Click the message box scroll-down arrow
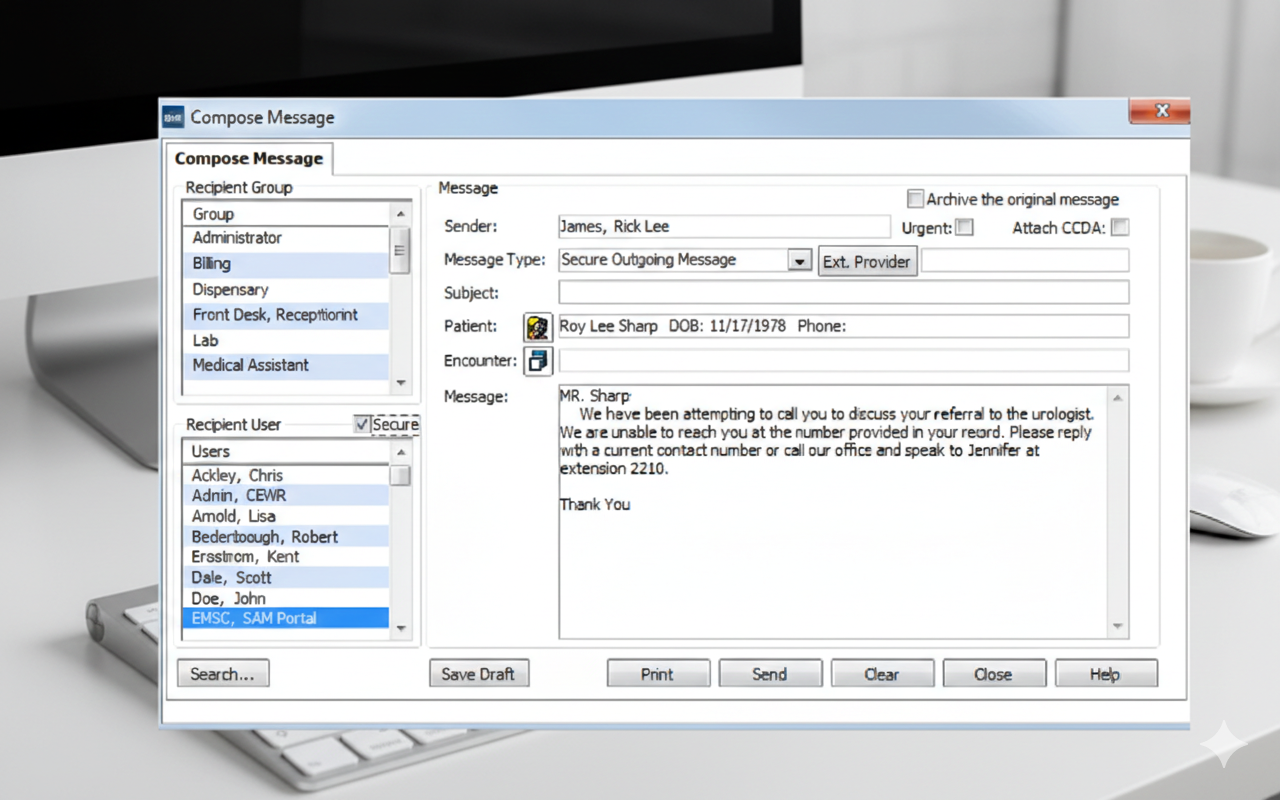The image size is (1280, 800). tap(1118, 627)
